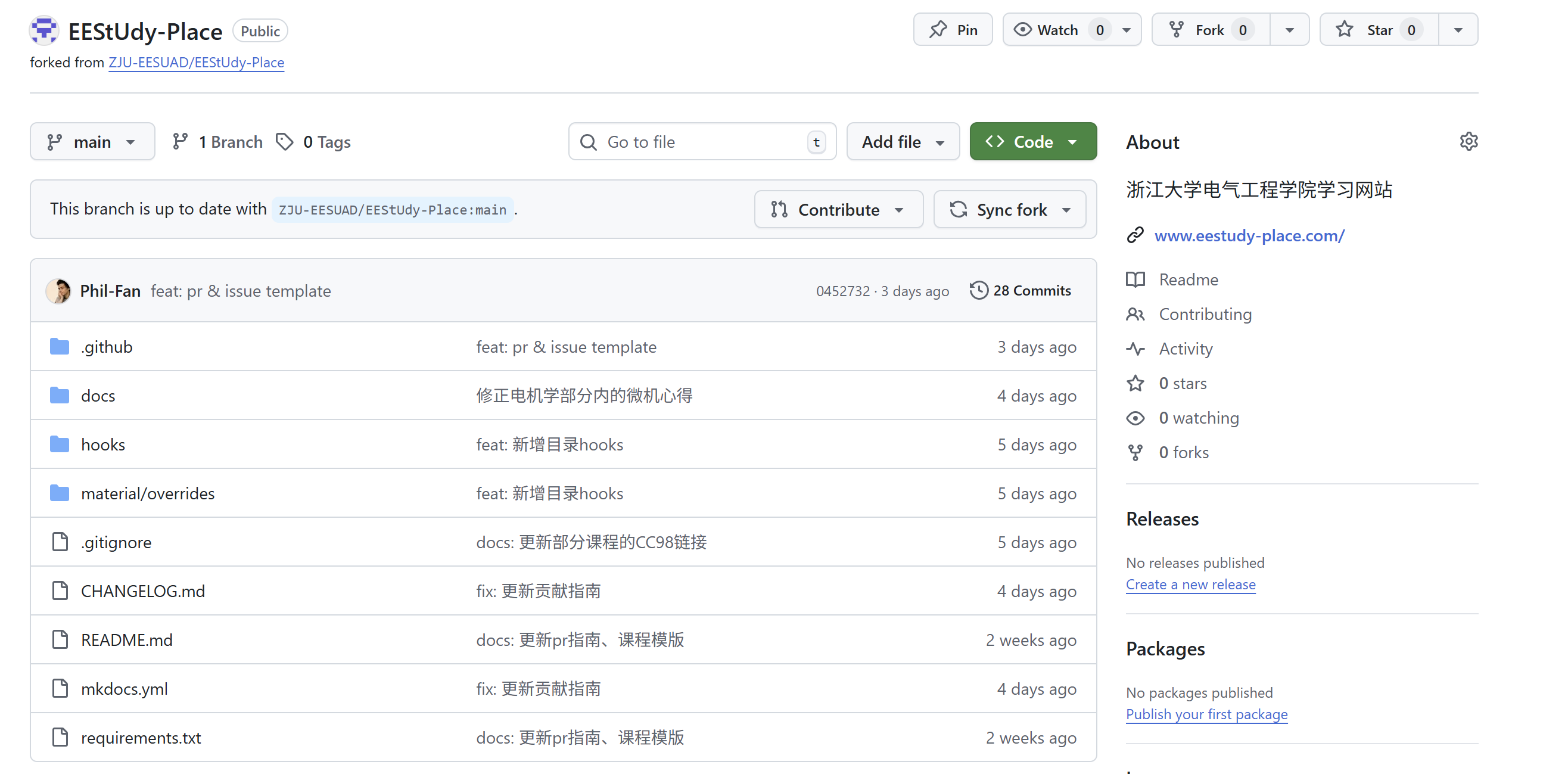Click the Tags icon next to 0 Tags
This screenshot has width=1568, height=774.
tap(284, 142)
